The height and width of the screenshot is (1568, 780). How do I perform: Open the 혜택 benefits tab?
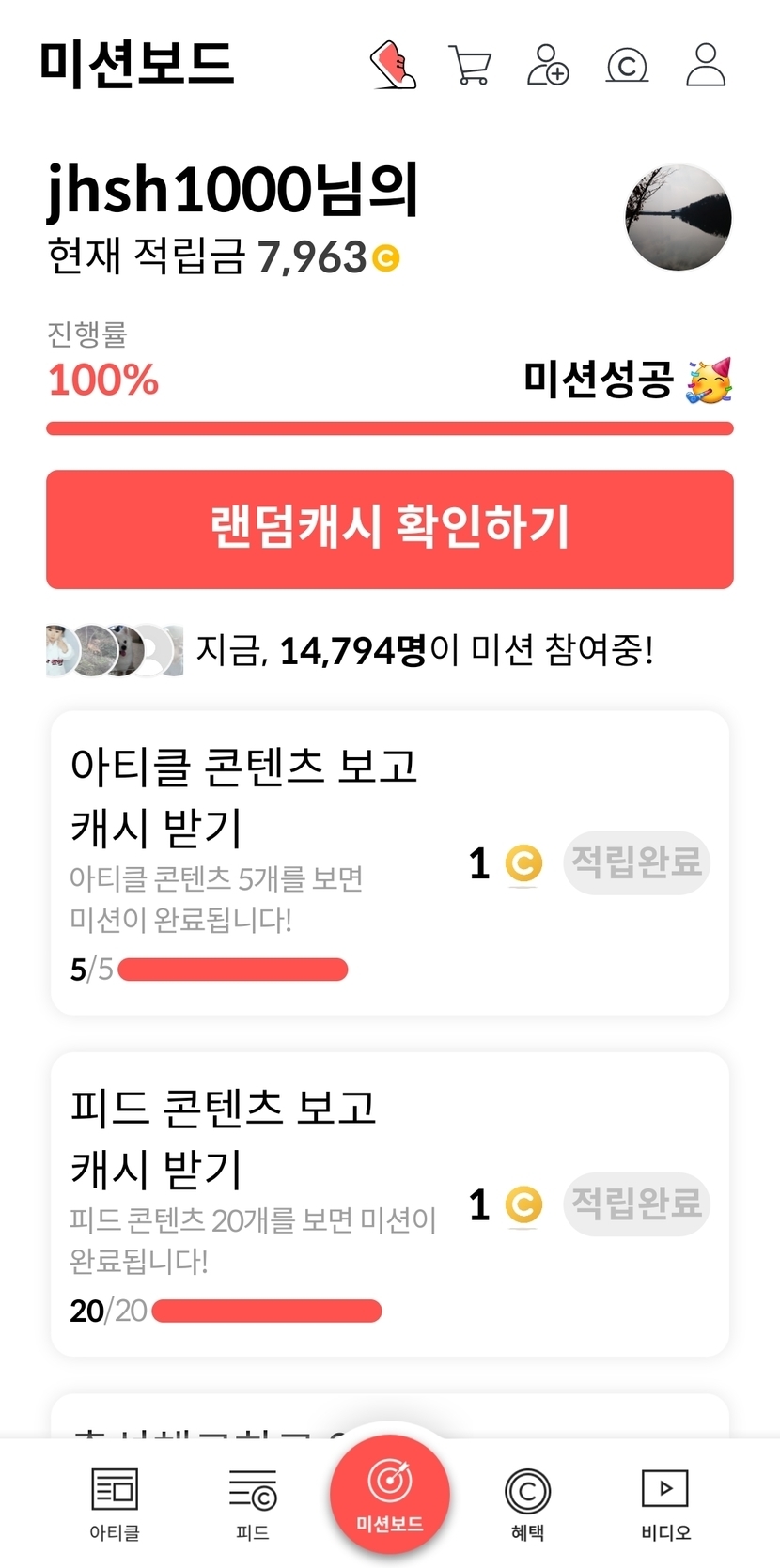(x=527, y=1503)
